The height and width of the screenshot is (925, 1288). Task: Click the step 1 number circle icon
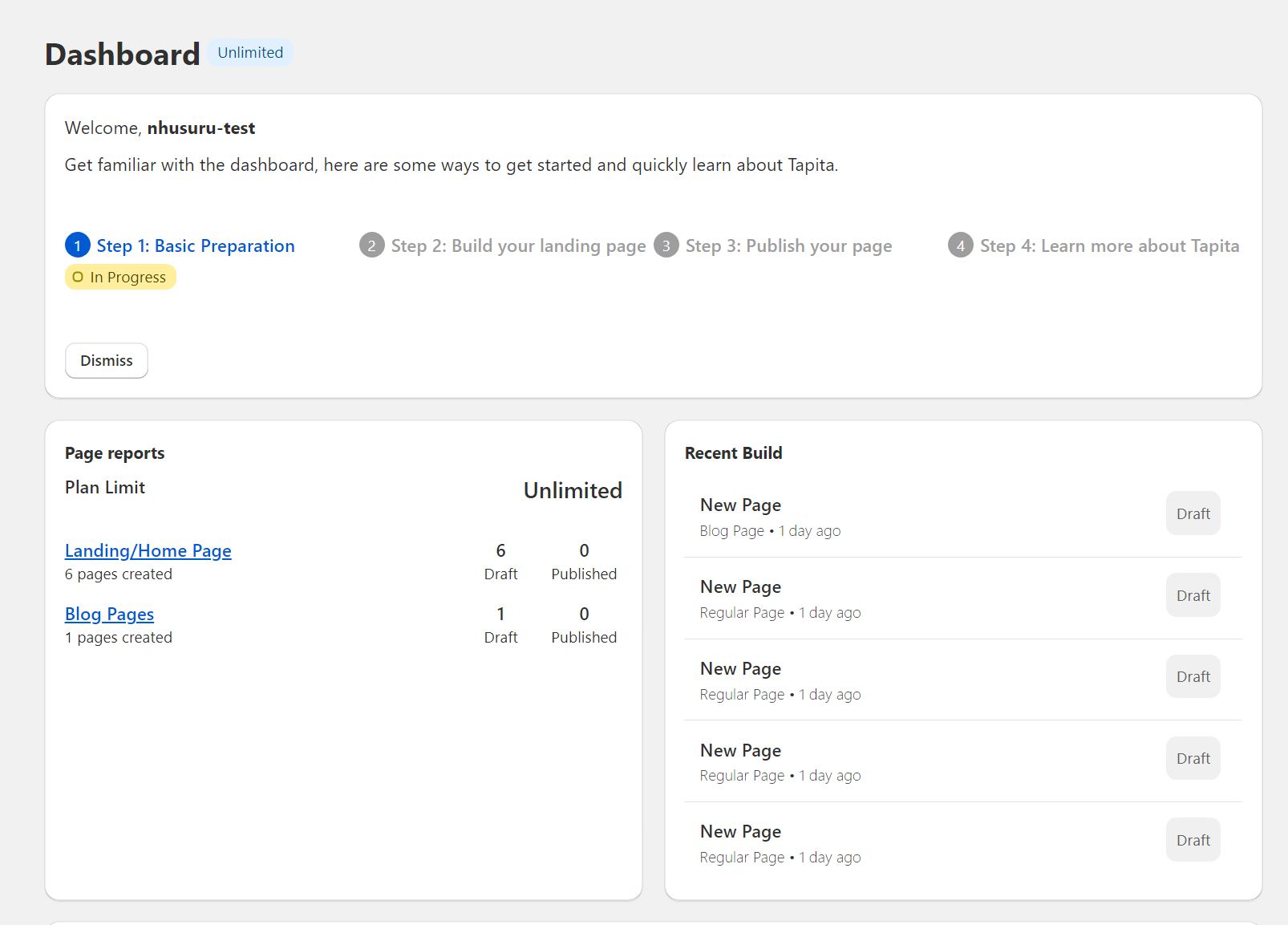[x=78, y=245]
